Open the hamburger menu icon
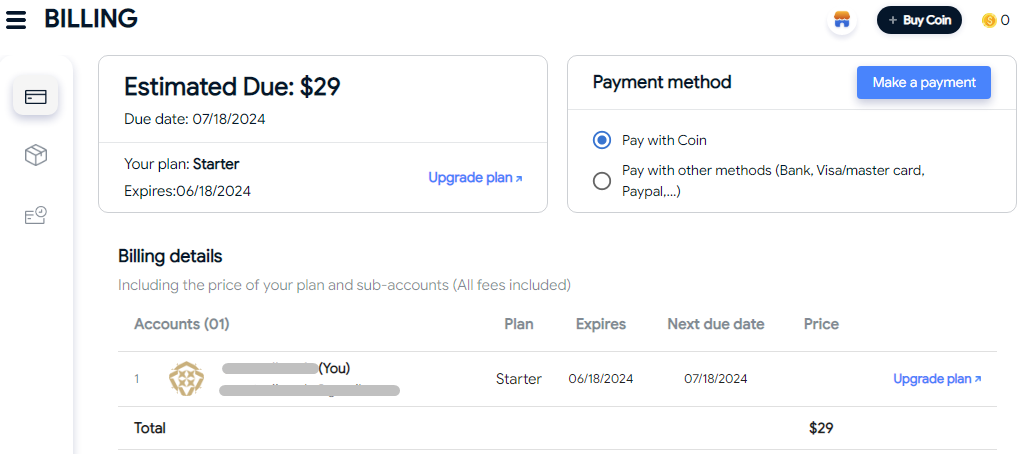 pos(16,19)
